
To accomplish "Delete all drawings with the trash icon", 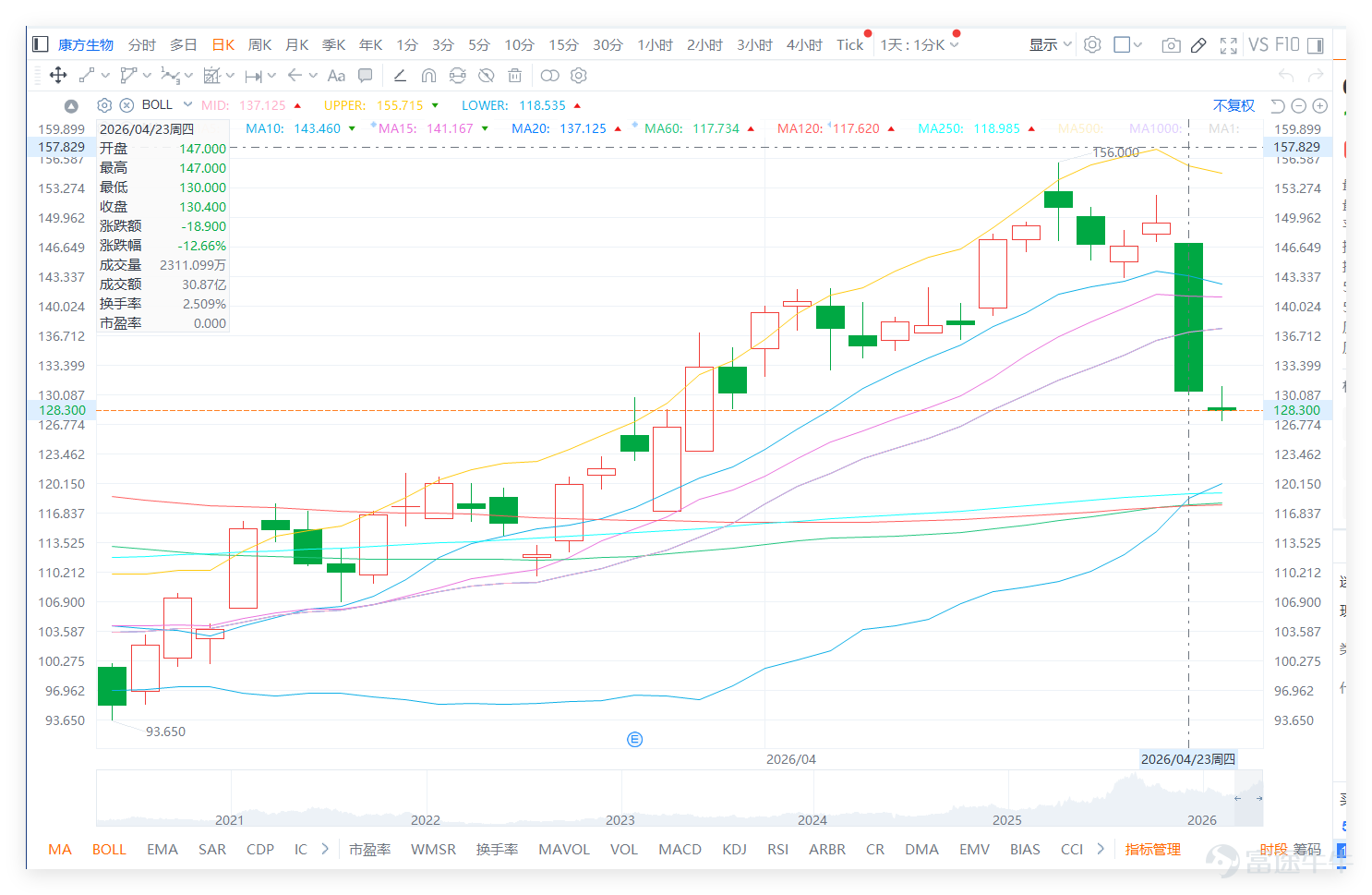I will click(515, 76).
